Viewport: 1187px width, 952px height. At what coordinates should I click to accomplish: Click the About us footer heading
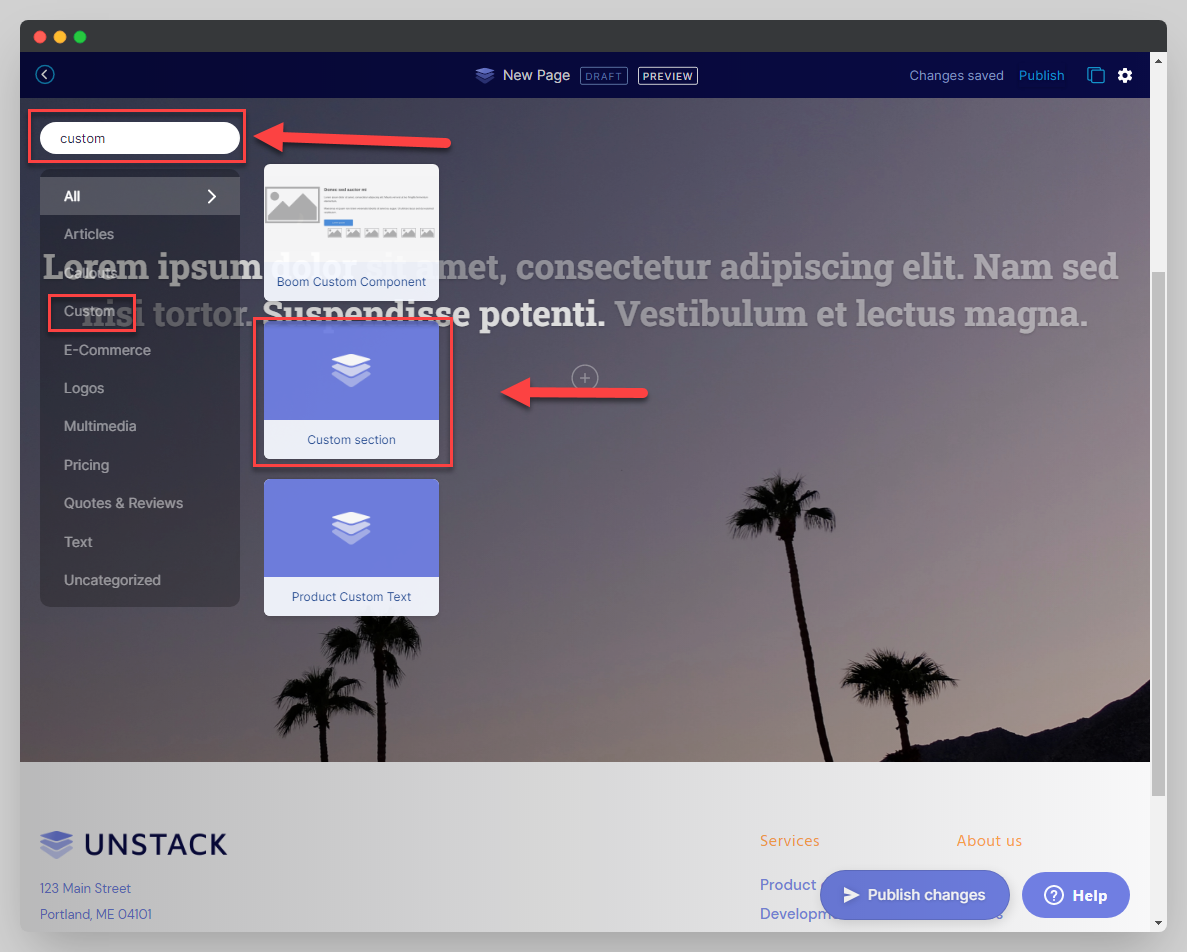click(x=989, y=841)
